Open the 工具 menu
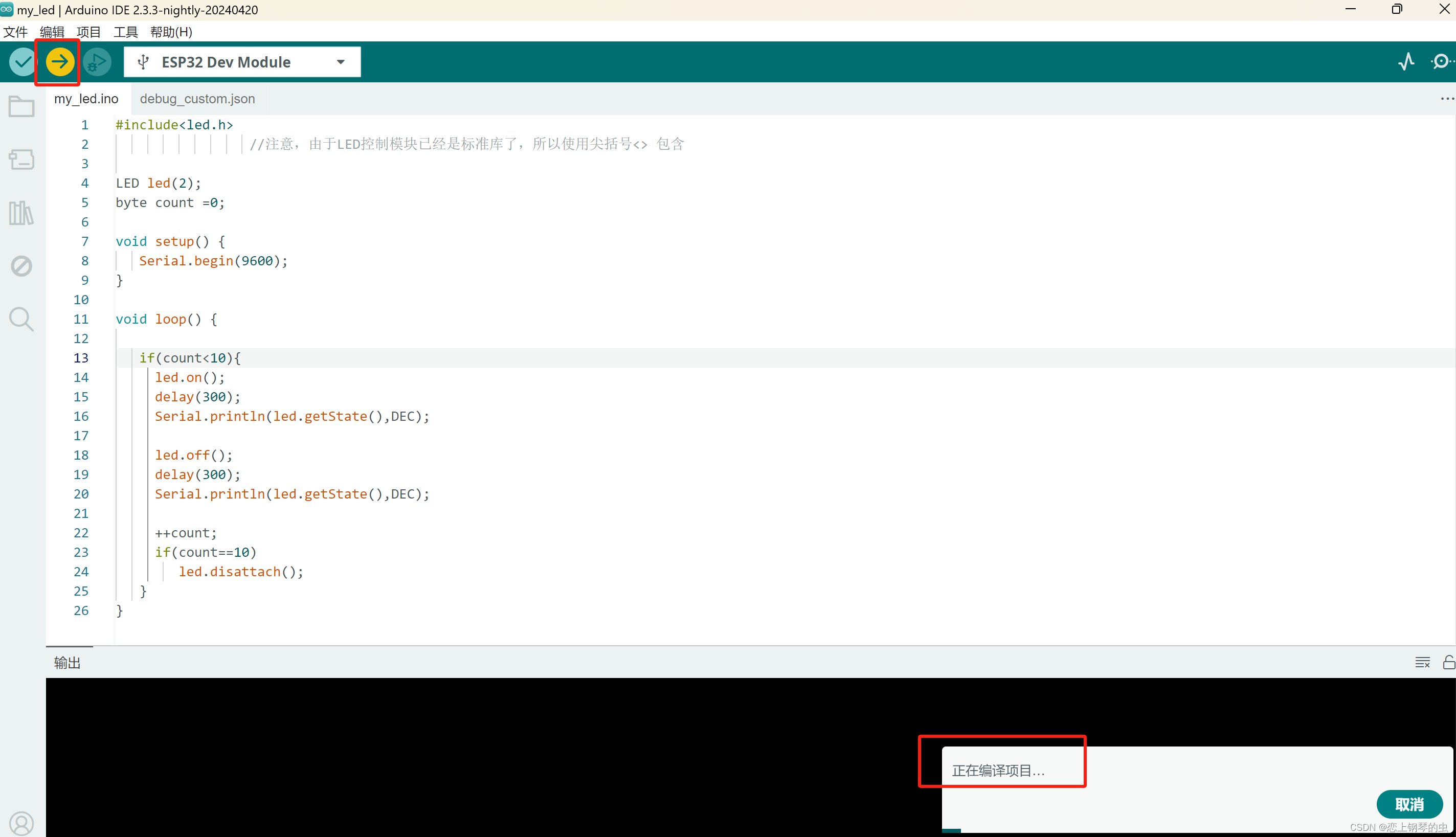The width and height of the screenshot is (1456, 837). [x=125, y=32]
